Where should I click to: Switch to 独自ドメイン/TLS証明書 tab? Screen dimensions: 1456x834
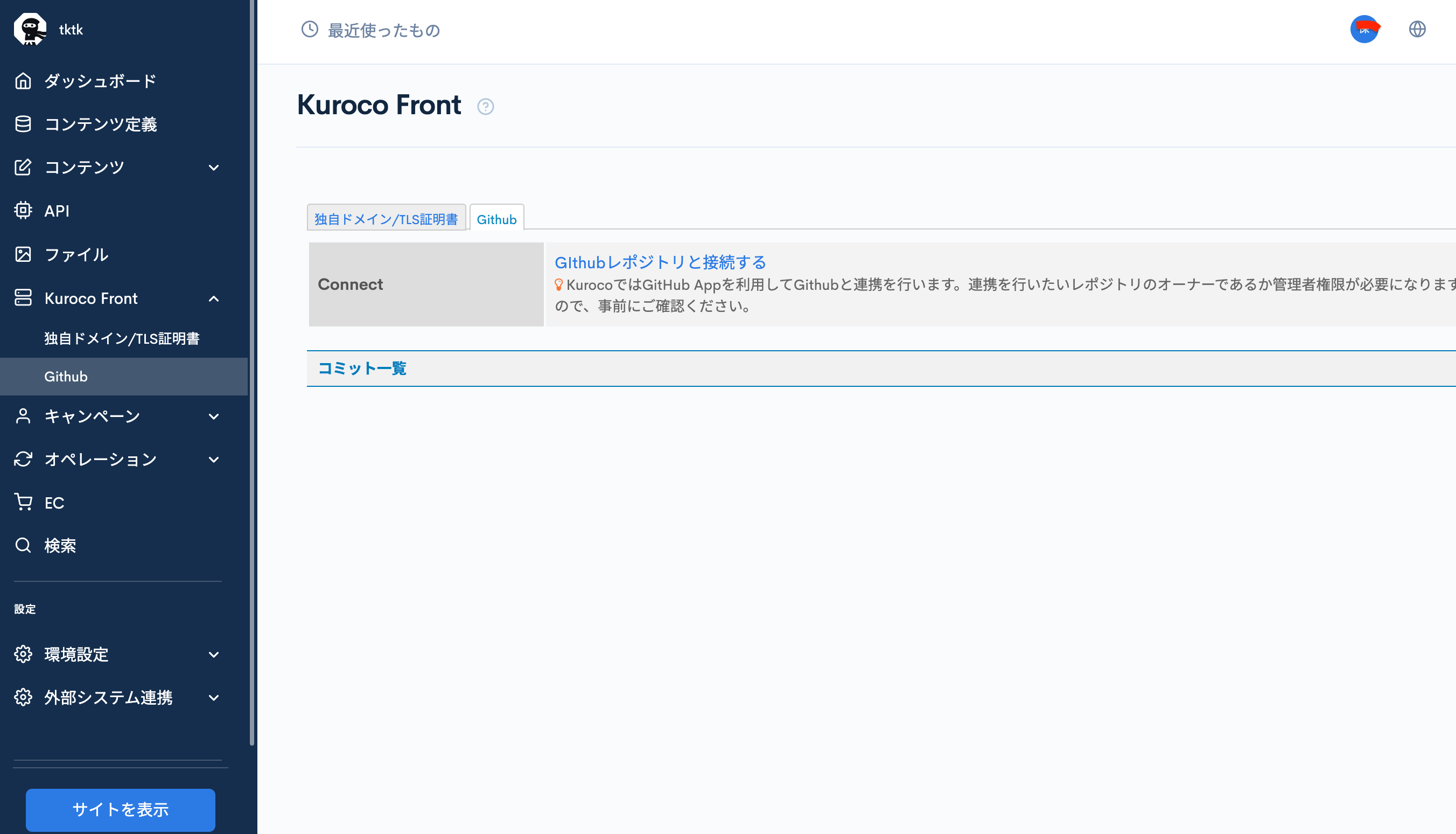coord(386,219)
